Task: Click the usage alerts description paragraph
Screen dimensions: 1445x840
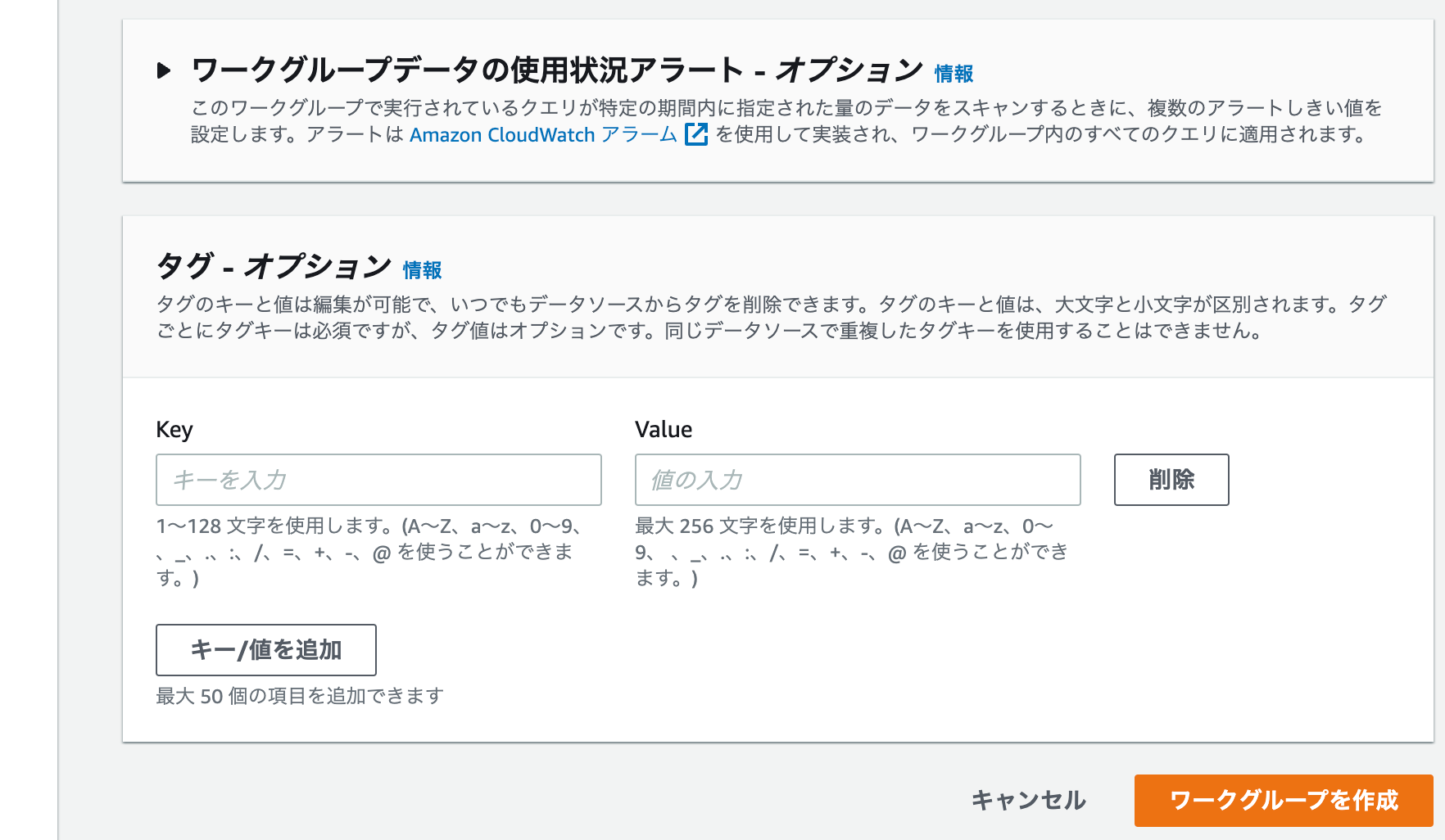Action: tap(785, 121)
